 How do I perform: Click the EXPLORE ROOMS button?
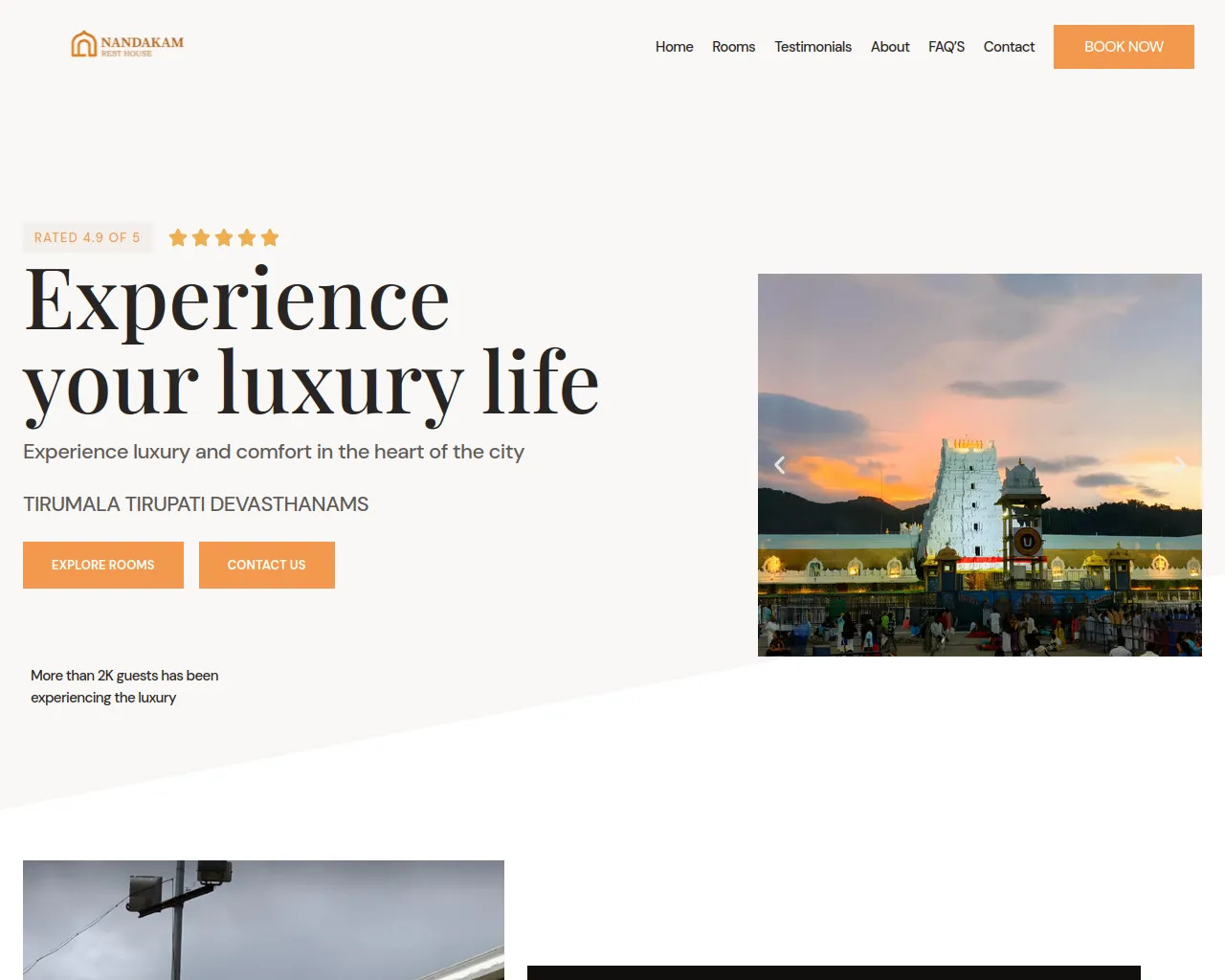click(x=103, y=565)
